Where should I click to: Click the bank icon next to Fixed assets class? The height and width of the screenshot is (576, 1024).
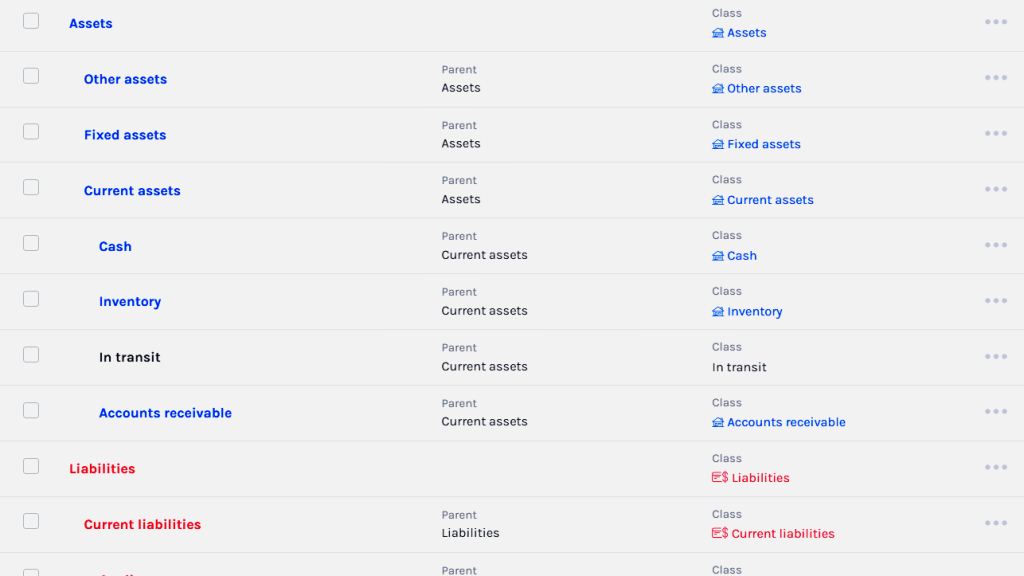click(x=717, y=144)
